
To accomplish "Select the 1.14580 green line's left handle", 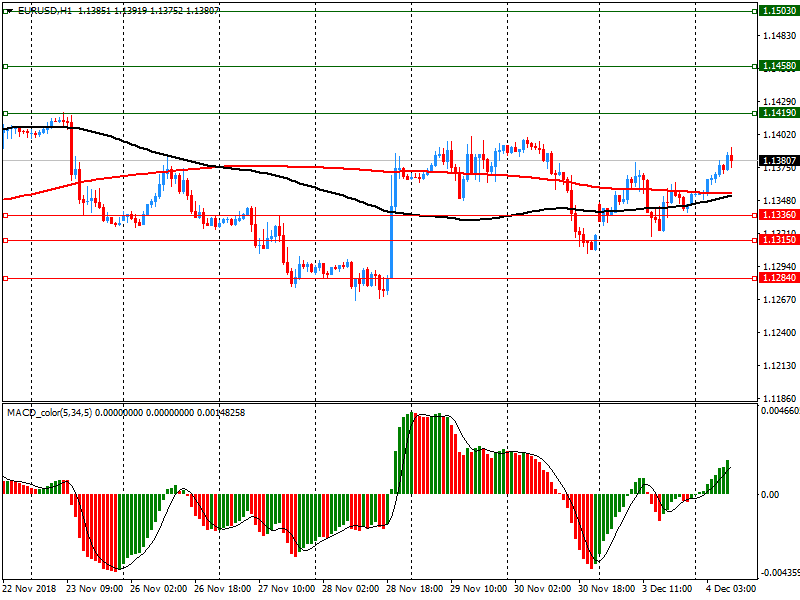I will coord(5,66).
